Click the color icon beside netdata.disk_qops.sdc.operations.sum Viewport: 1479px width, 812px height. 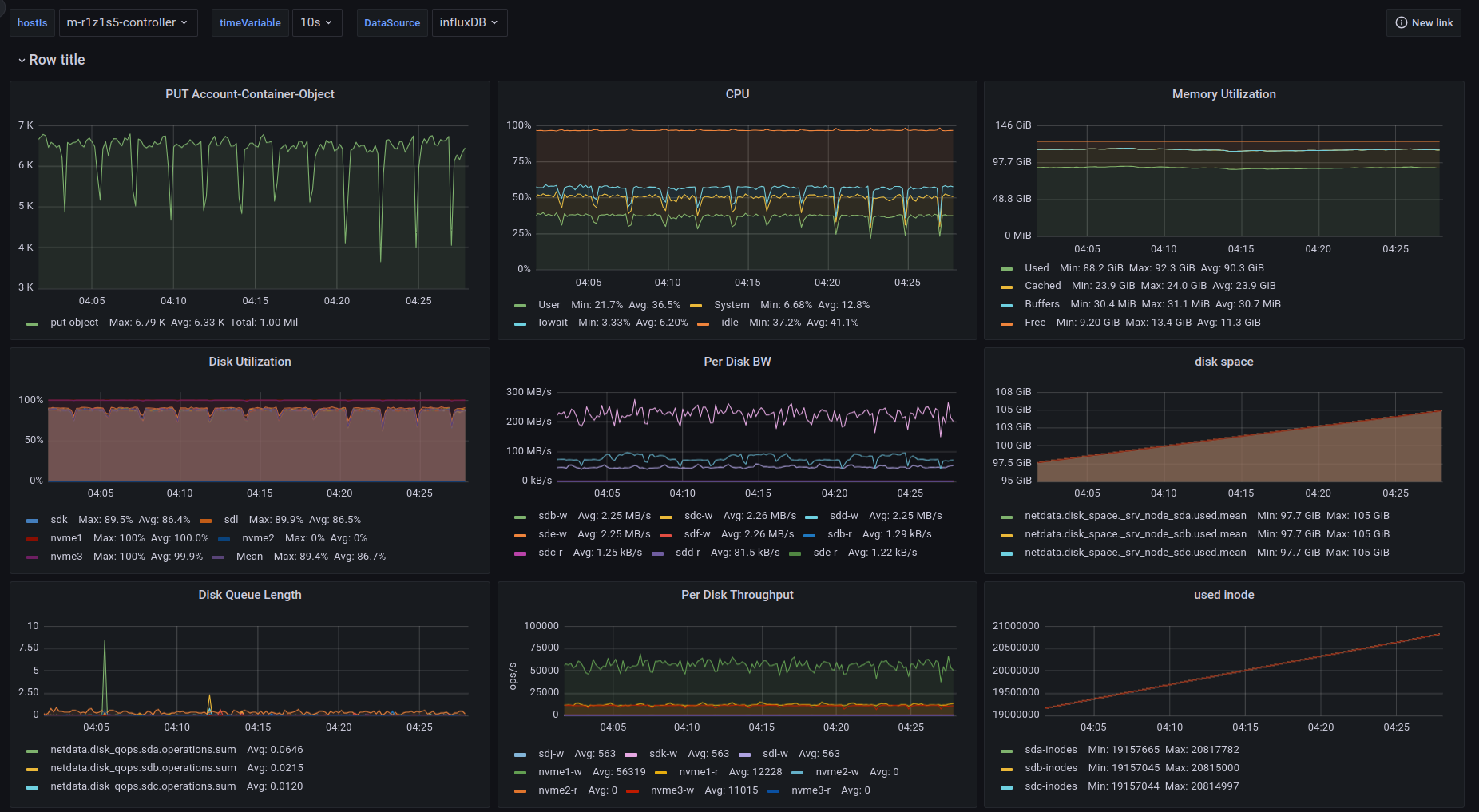click(x=32, y=787)
